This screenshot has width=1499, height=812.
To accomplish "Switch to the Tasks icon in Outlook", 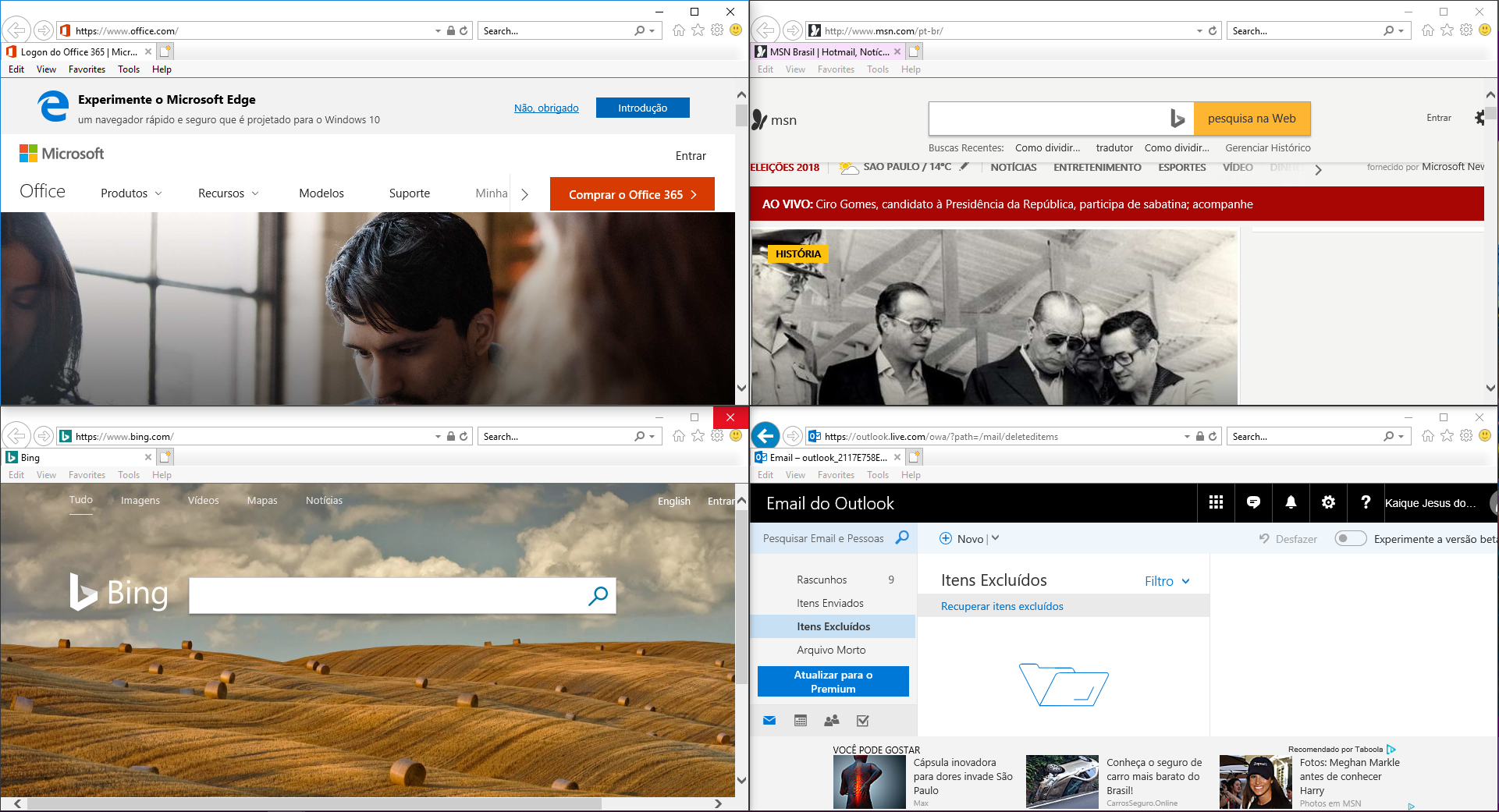I will point(863,721).
